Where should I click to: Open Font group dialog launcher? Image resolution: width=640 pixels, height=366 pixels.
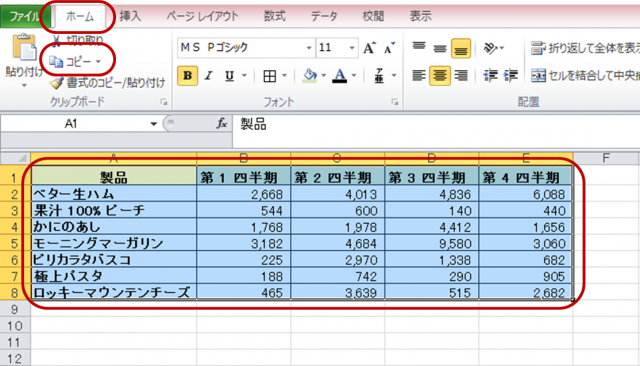pos(395,102)
